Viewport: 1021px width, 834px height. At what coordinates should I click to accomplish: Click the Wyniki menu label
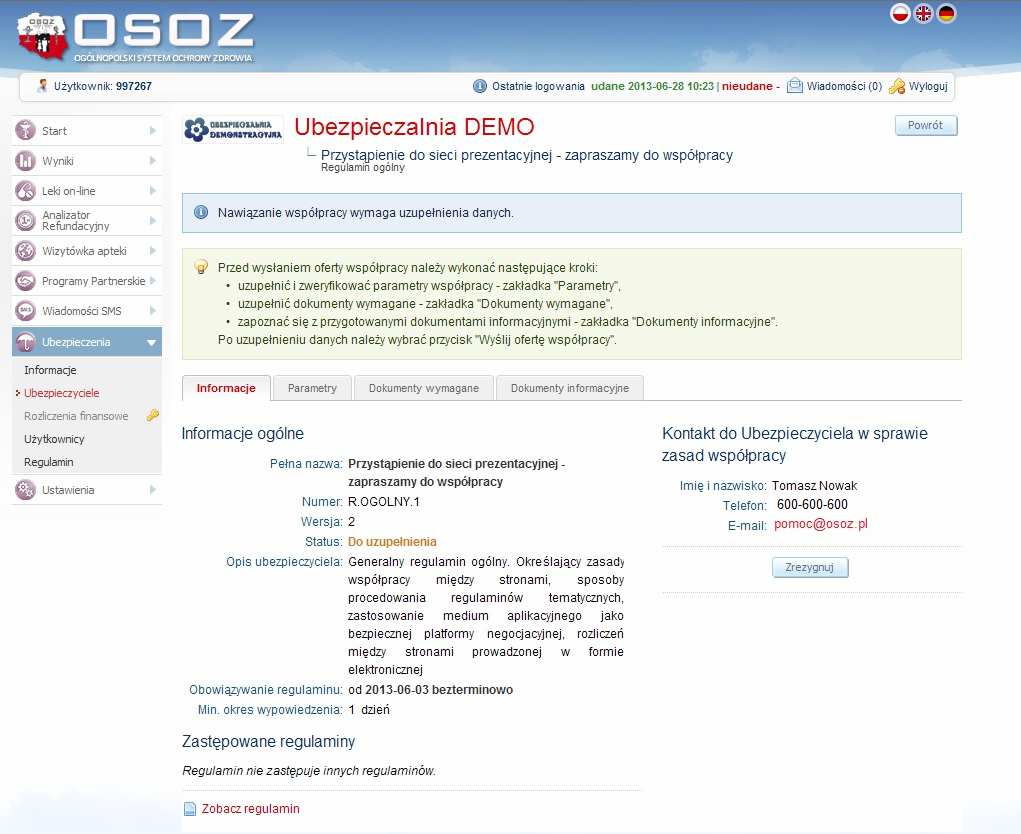click(x=58, y=161)
